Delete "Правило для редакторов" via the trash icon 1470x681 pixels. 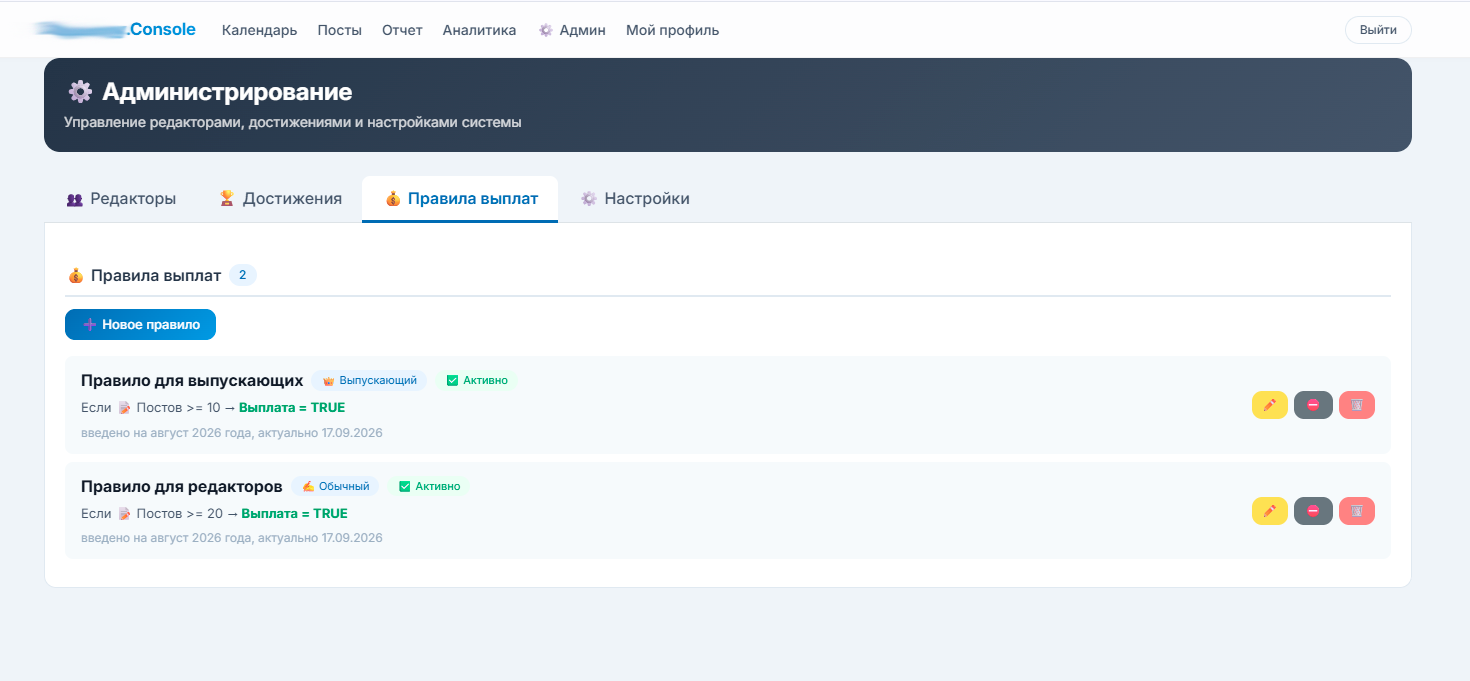point(1357,511)
